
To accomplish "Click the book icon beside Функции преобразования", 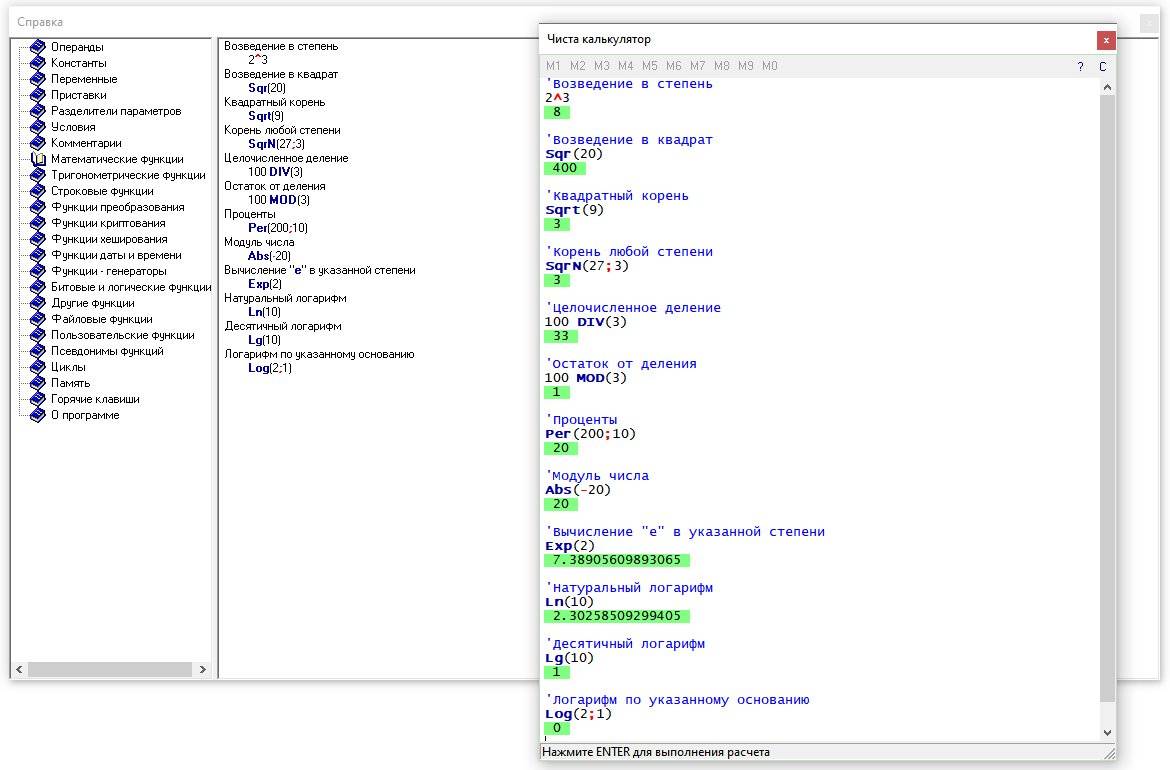I will point(38,207).
